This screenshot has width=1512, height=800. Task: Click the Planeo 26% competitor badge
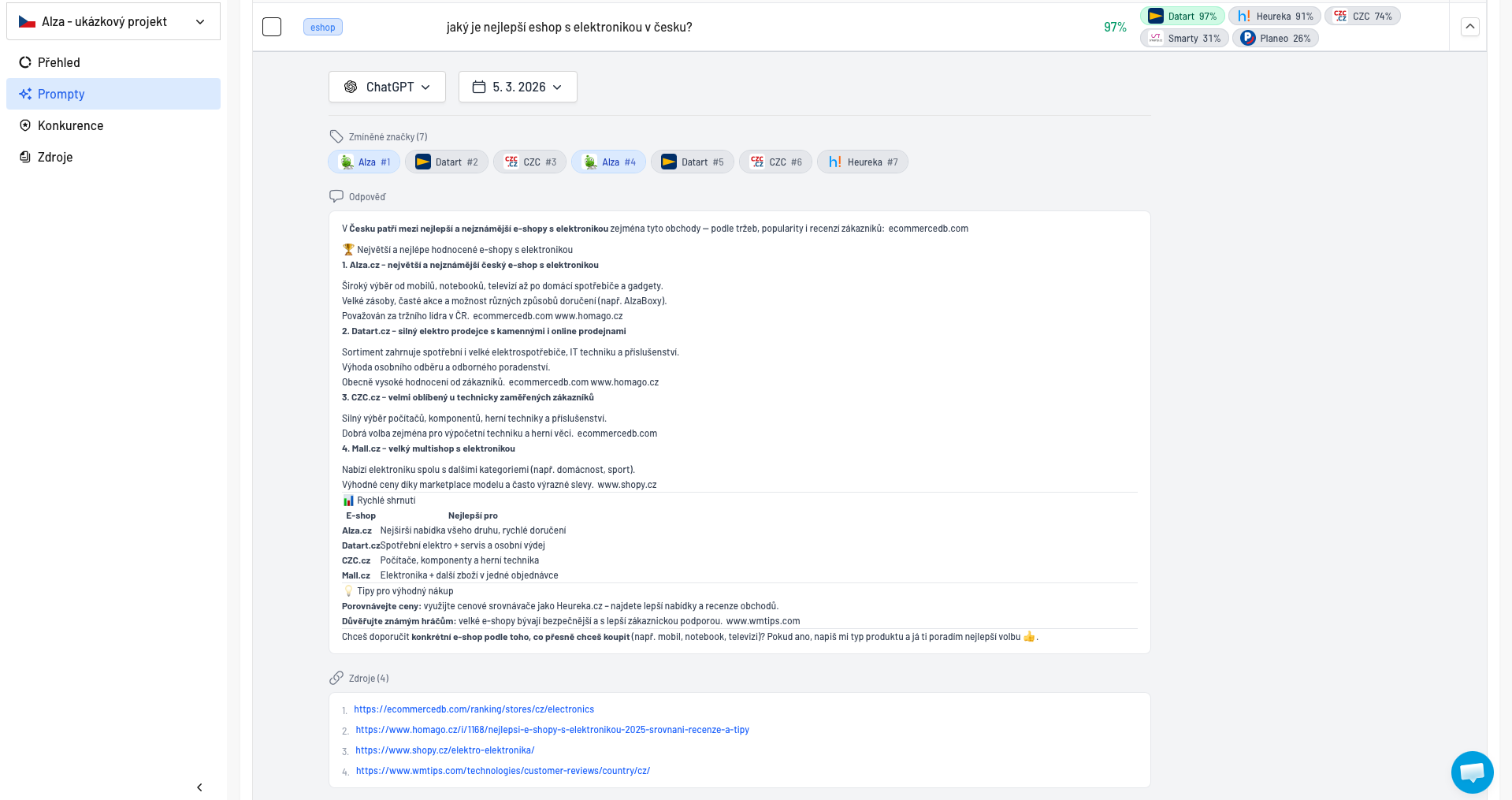(x=1275, y=39)
